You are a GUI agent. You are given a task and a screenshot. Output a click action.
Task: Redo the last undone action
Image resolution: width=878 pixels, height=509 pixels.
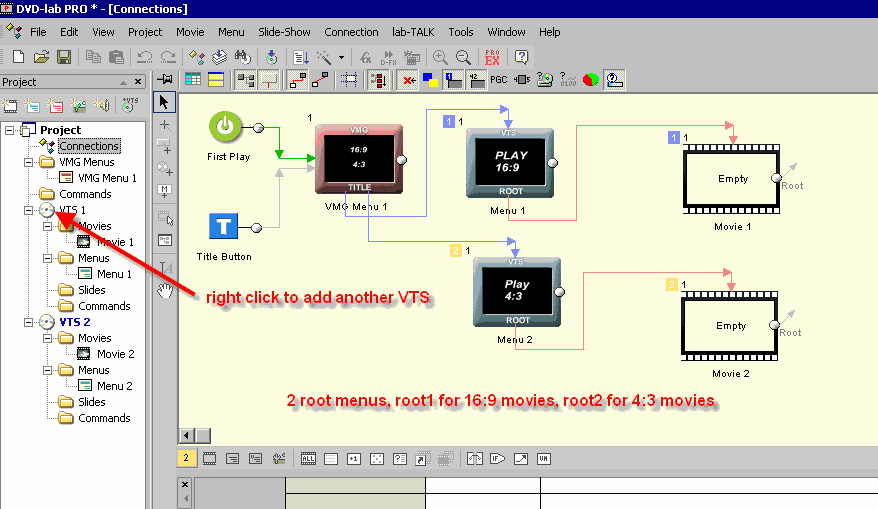point(168,57)
